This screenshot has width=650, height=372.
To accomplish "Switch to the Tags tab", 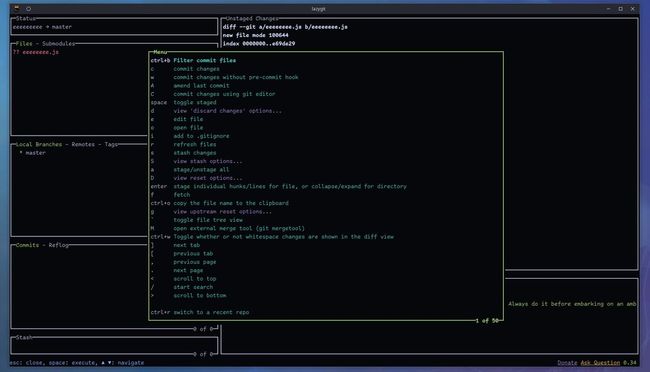I will [x=111, y=144].
